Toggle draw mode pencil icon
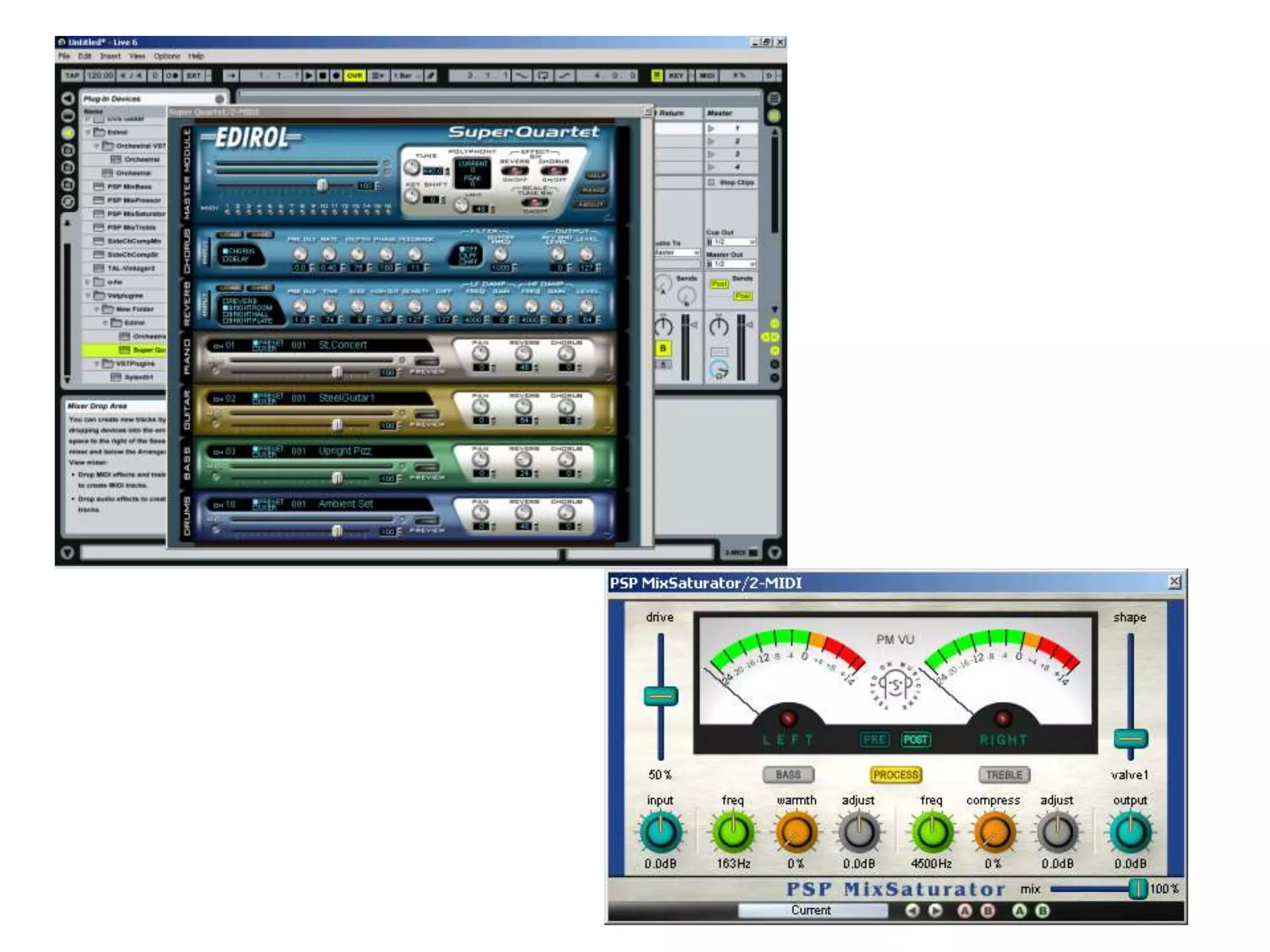 point(431,76)
